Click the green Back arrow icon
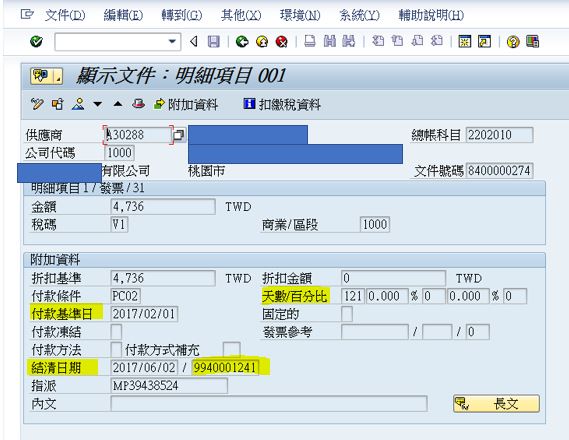The width and height of the screenshot is (569, 440). 242,42
